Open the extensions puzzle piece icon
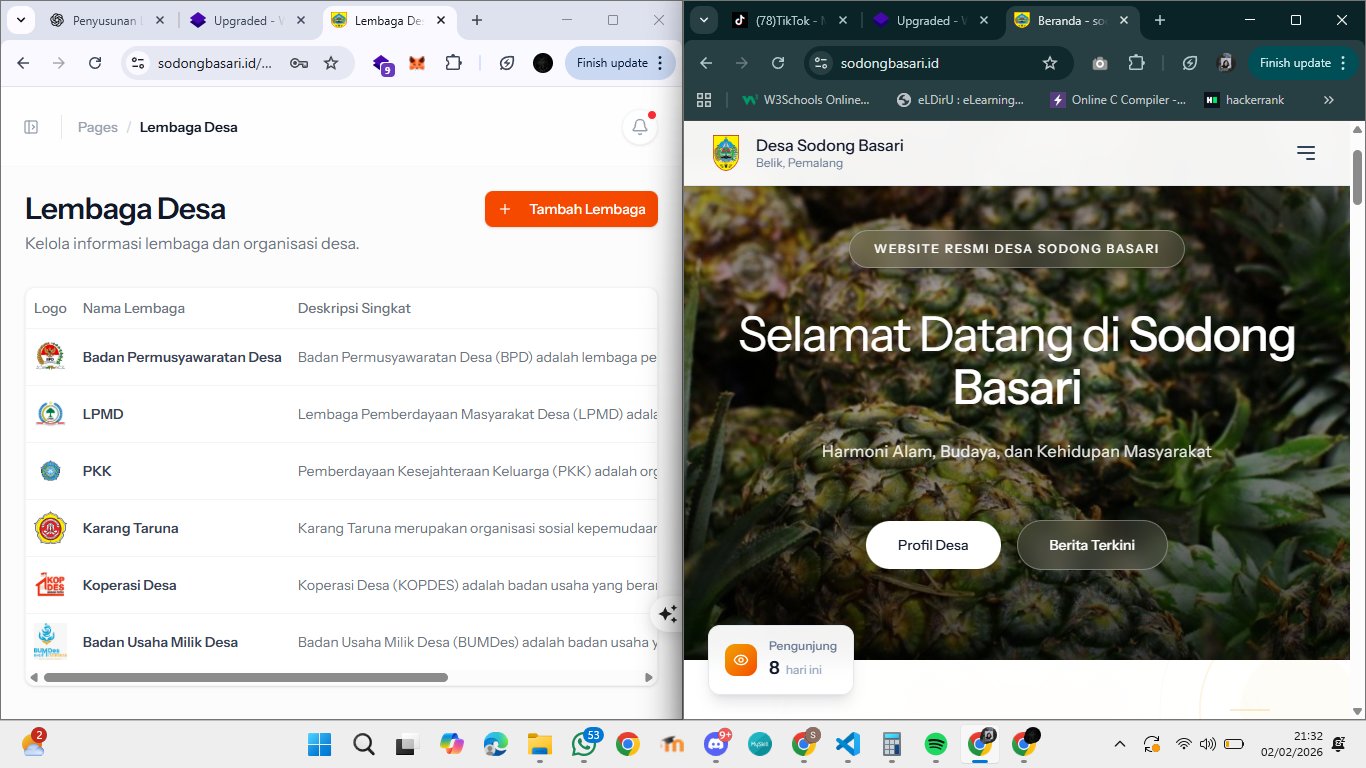 pos(453,62)
